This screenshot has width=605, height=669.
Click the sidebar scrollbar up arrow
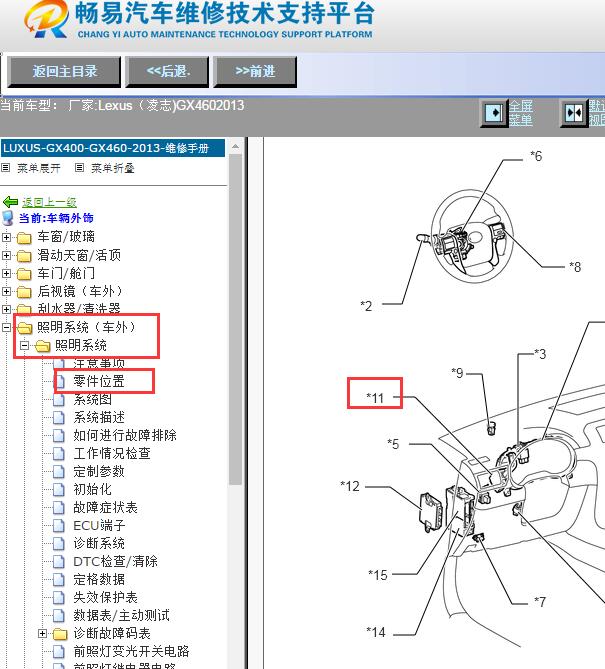pos(236,146)
